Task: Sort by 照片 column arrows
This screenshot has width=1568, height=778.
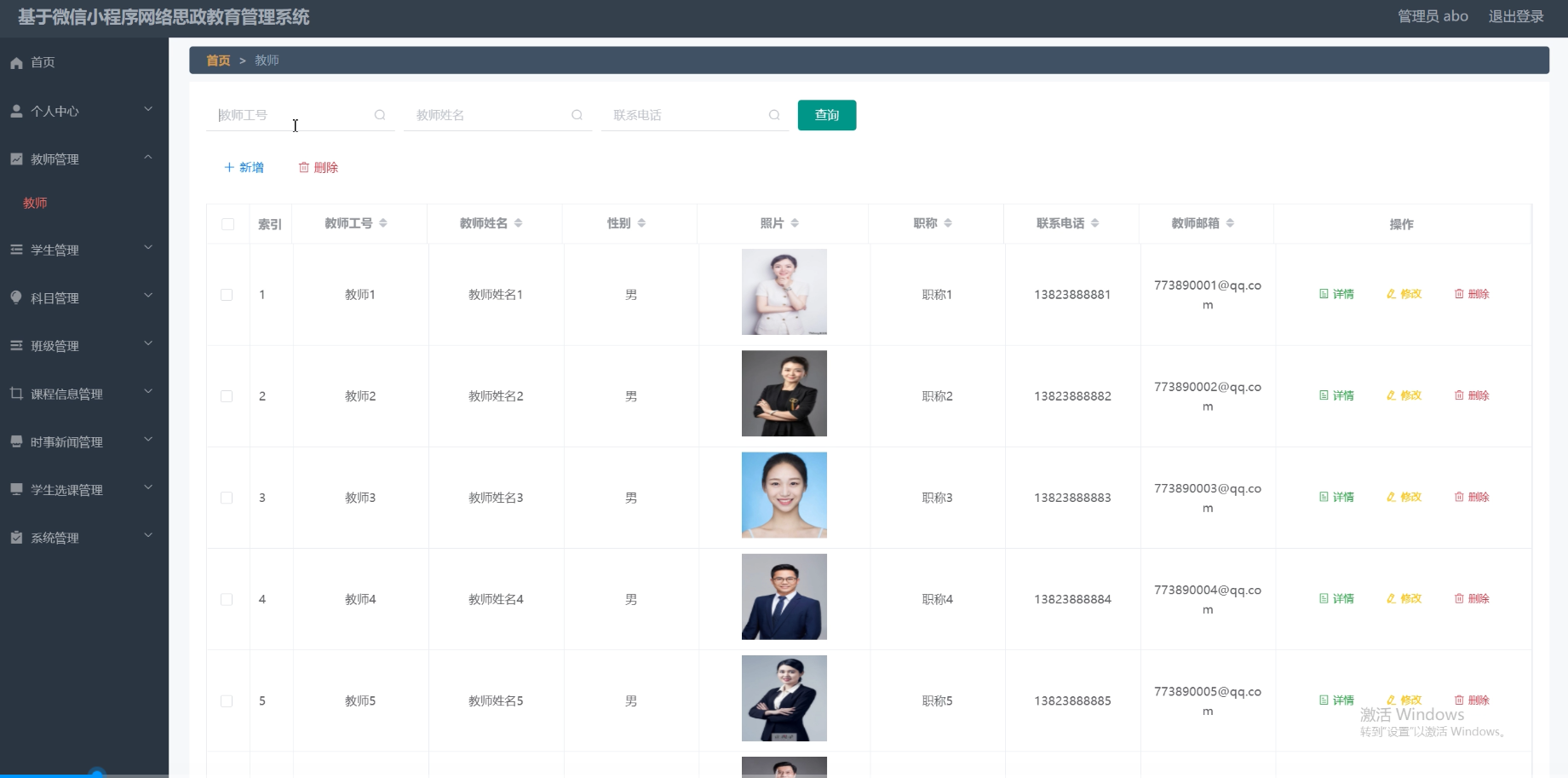Action: tap(795, 223)
